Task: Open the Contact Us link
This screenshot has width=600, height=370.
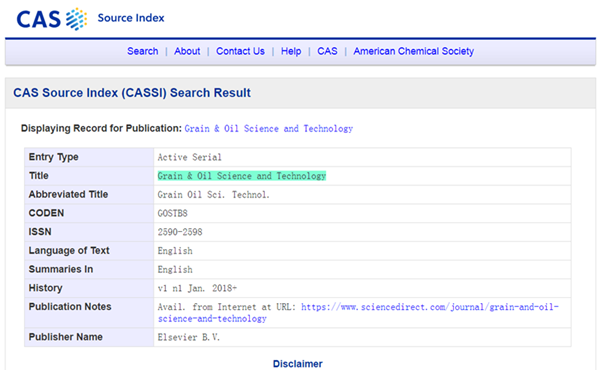Action: click(240, 51)
